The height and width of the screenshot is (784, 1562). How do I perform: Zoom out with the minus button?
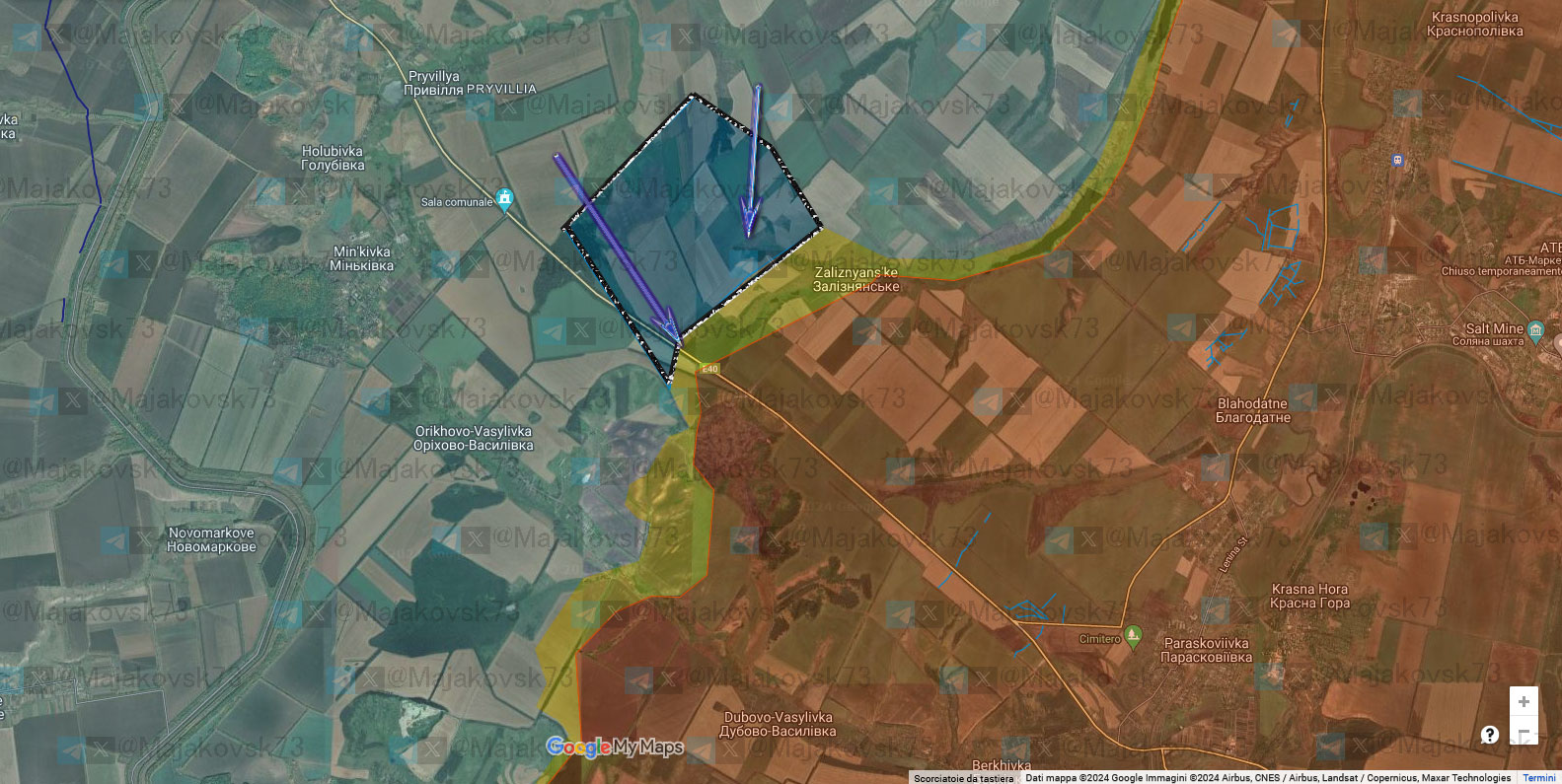click(1524, 733)
